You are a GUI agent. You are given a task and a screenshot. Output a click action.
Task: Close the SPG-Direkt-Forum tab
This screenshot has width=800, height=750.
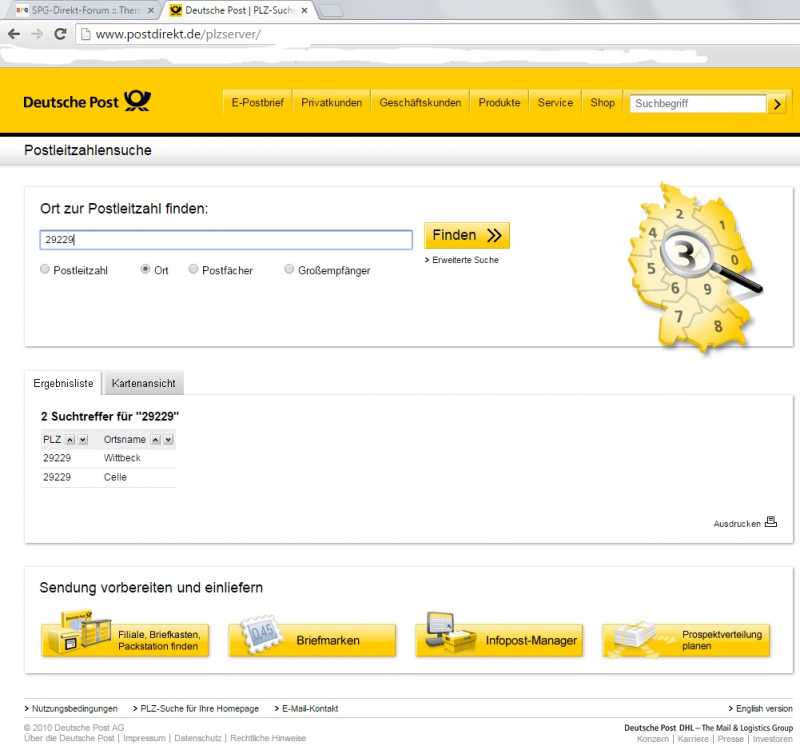coord(151,10)
